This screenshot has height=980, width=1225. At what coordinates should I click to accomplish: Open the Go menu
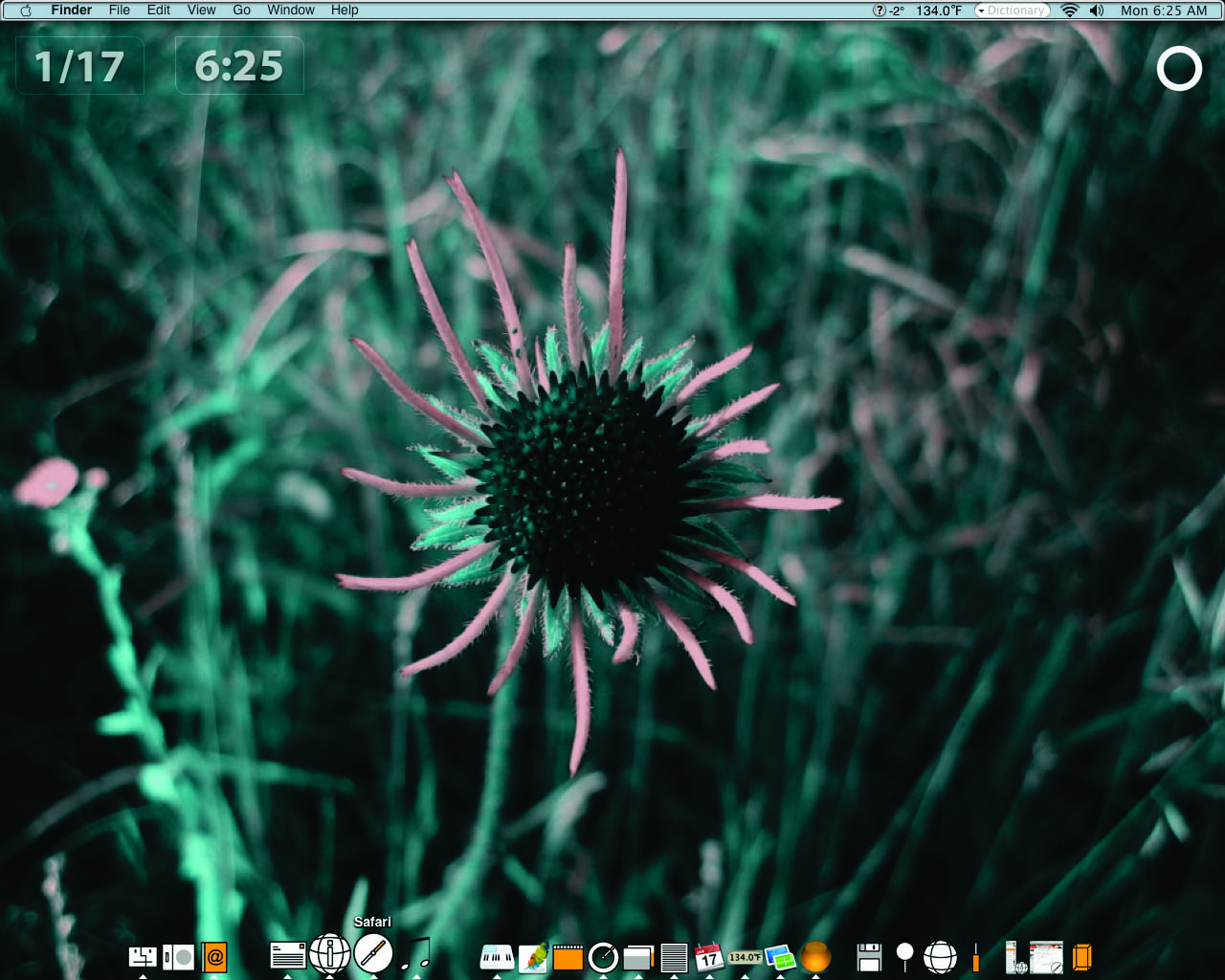pos(242,11)
